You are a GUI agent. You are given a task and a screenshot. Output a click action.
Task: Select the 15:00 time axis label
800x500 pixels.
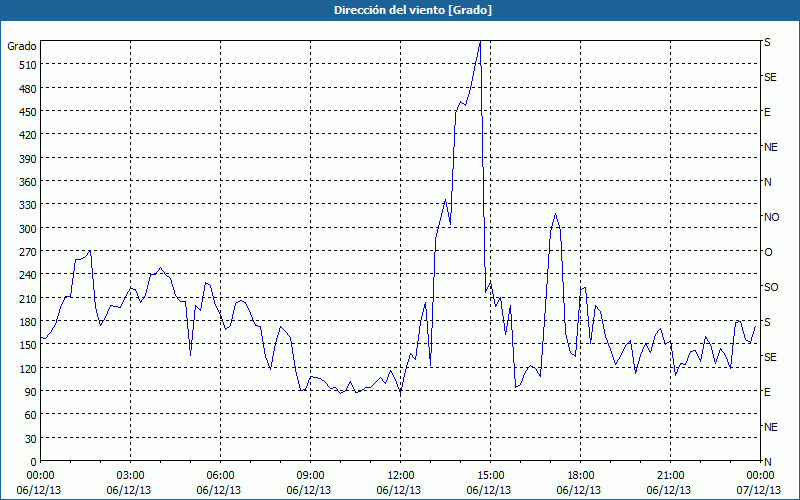[x=490, y=476]
